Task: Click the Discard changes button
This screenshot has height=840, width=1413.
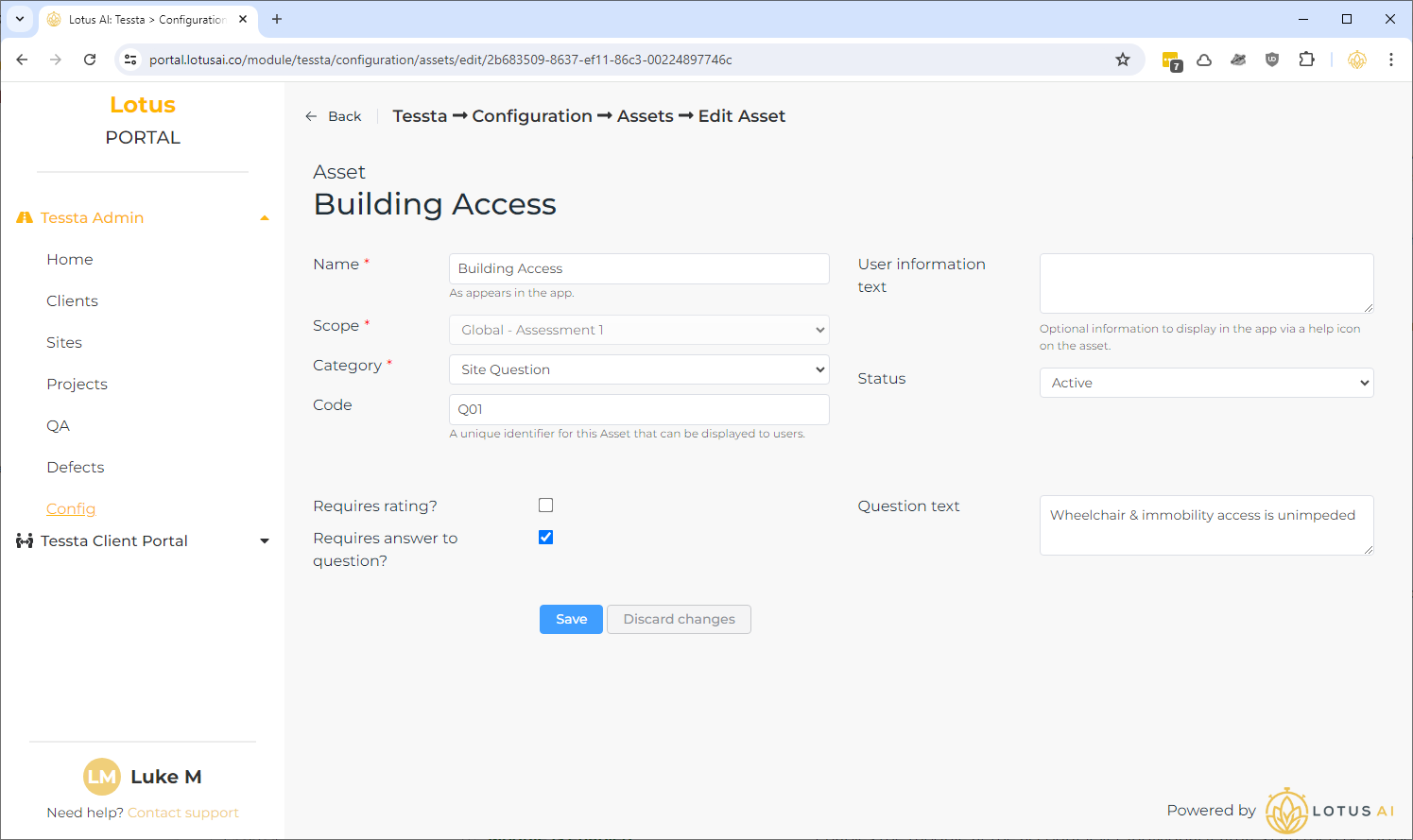Action: (x=679, y=619)
